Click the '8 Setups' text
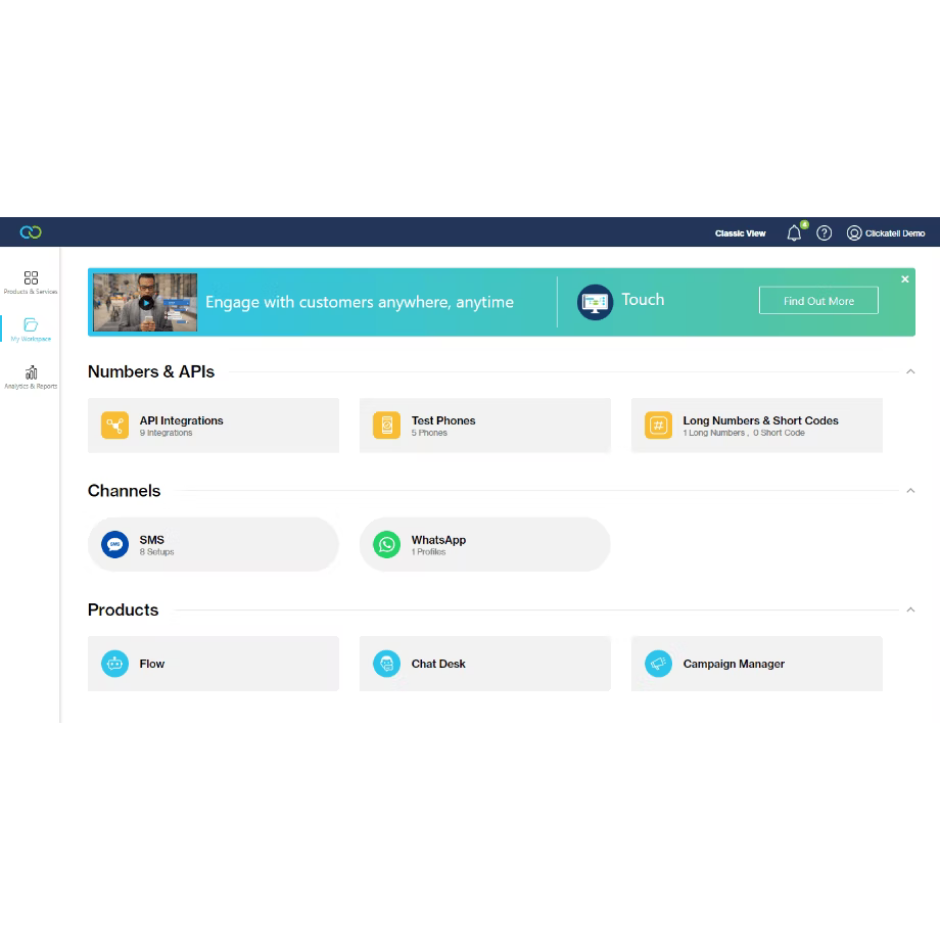The width and height of the screenshot is (940, 940). click(x=156, y=552)
